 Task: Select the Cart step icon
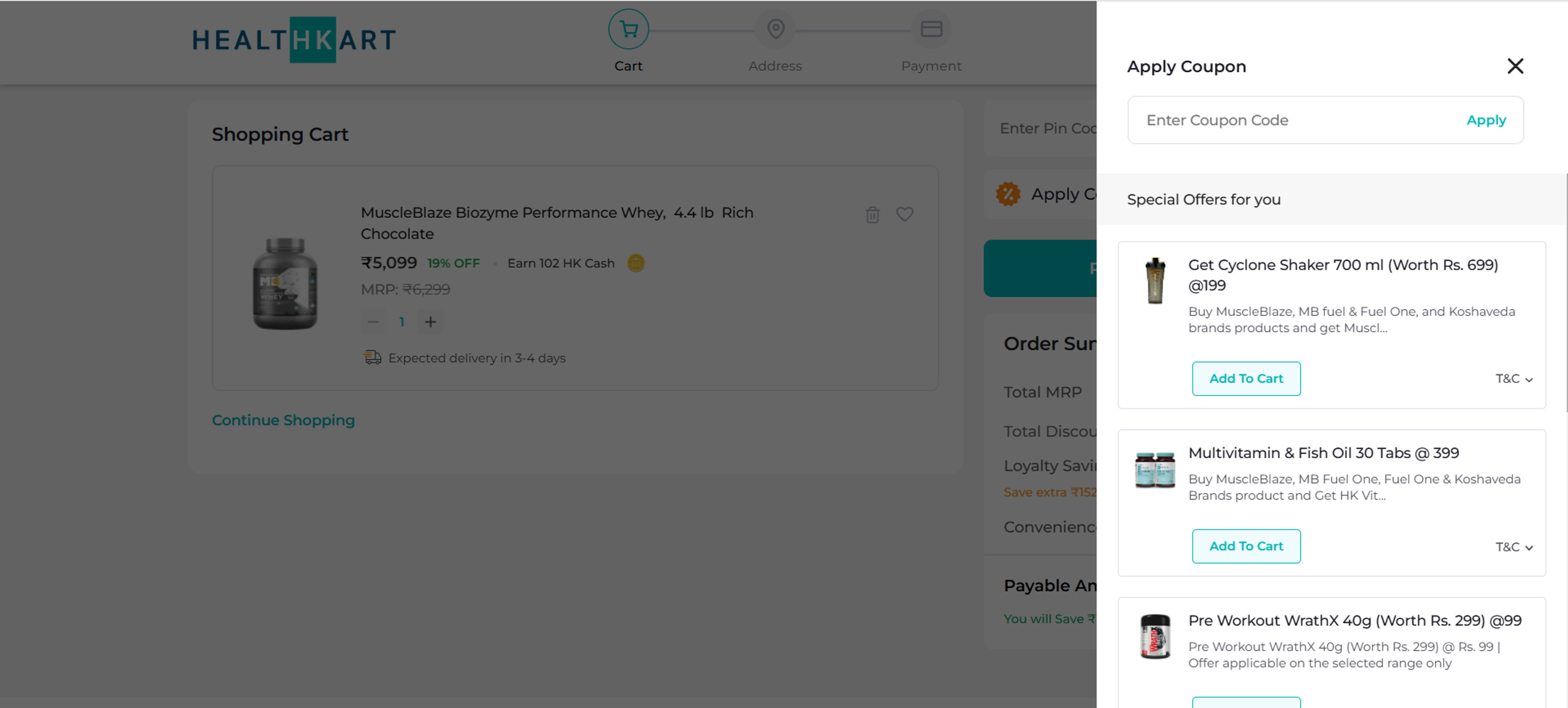tap(628, 29)
